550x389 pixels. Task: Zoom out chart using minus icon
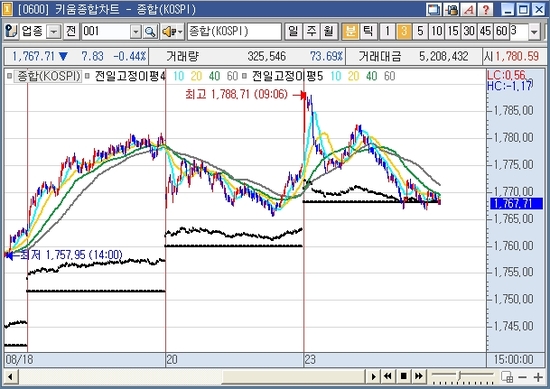coord(523,377)
